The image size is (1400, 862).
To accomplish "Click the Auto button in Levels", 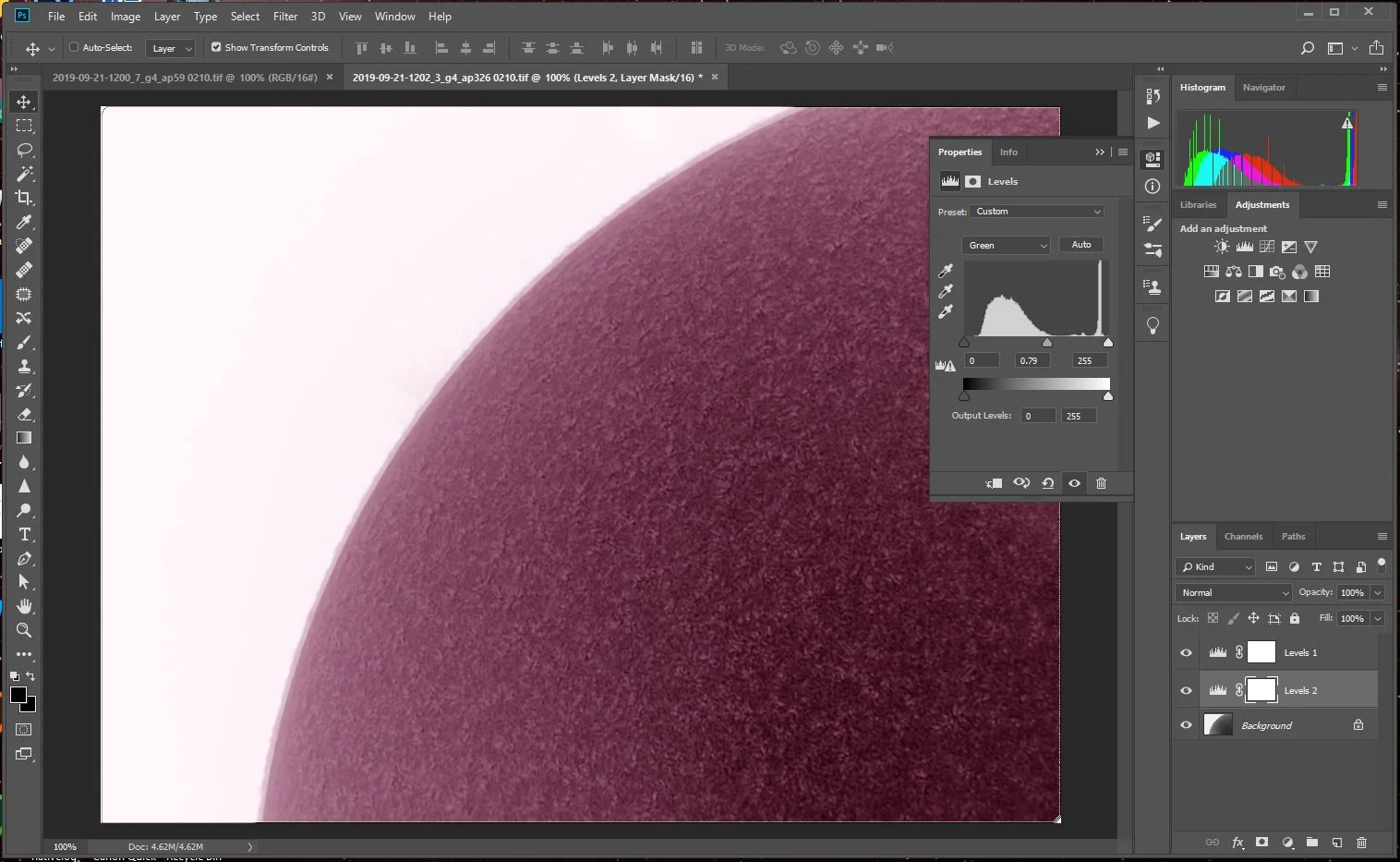I will 1081,245.
